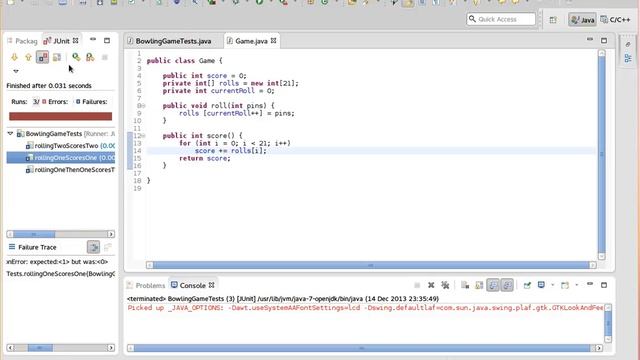
Task: Switch to the C/C++ perspective
Action: [616, 20]
